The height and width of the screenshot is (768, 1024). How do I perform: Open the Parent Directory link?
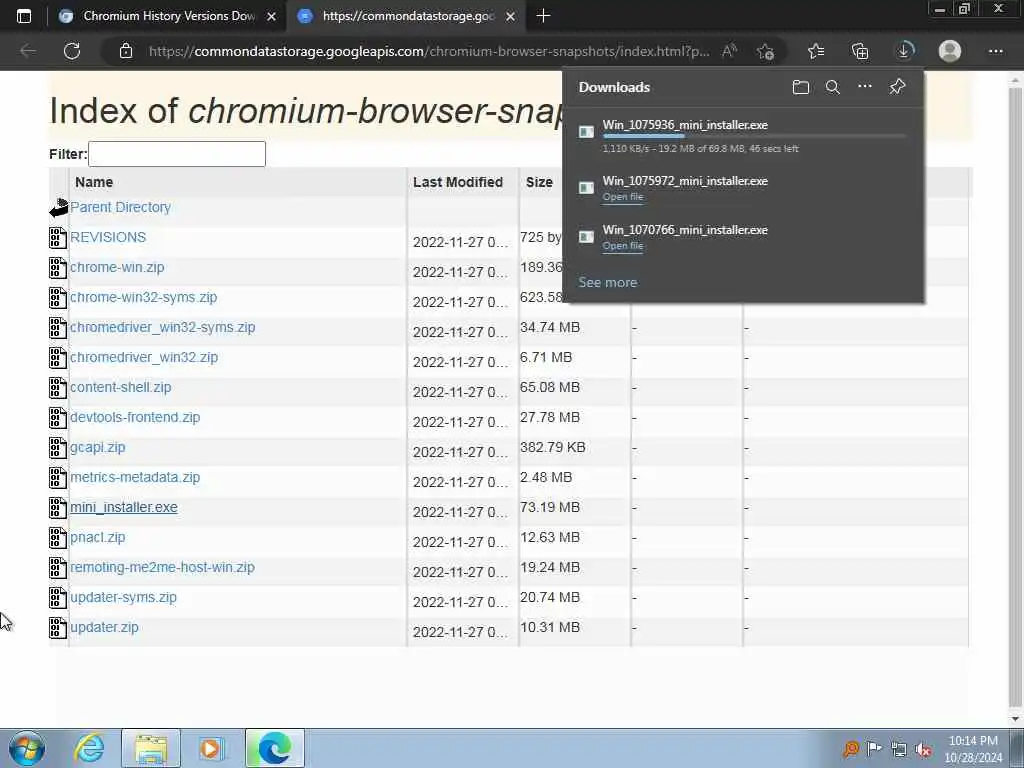coord(120,207)
